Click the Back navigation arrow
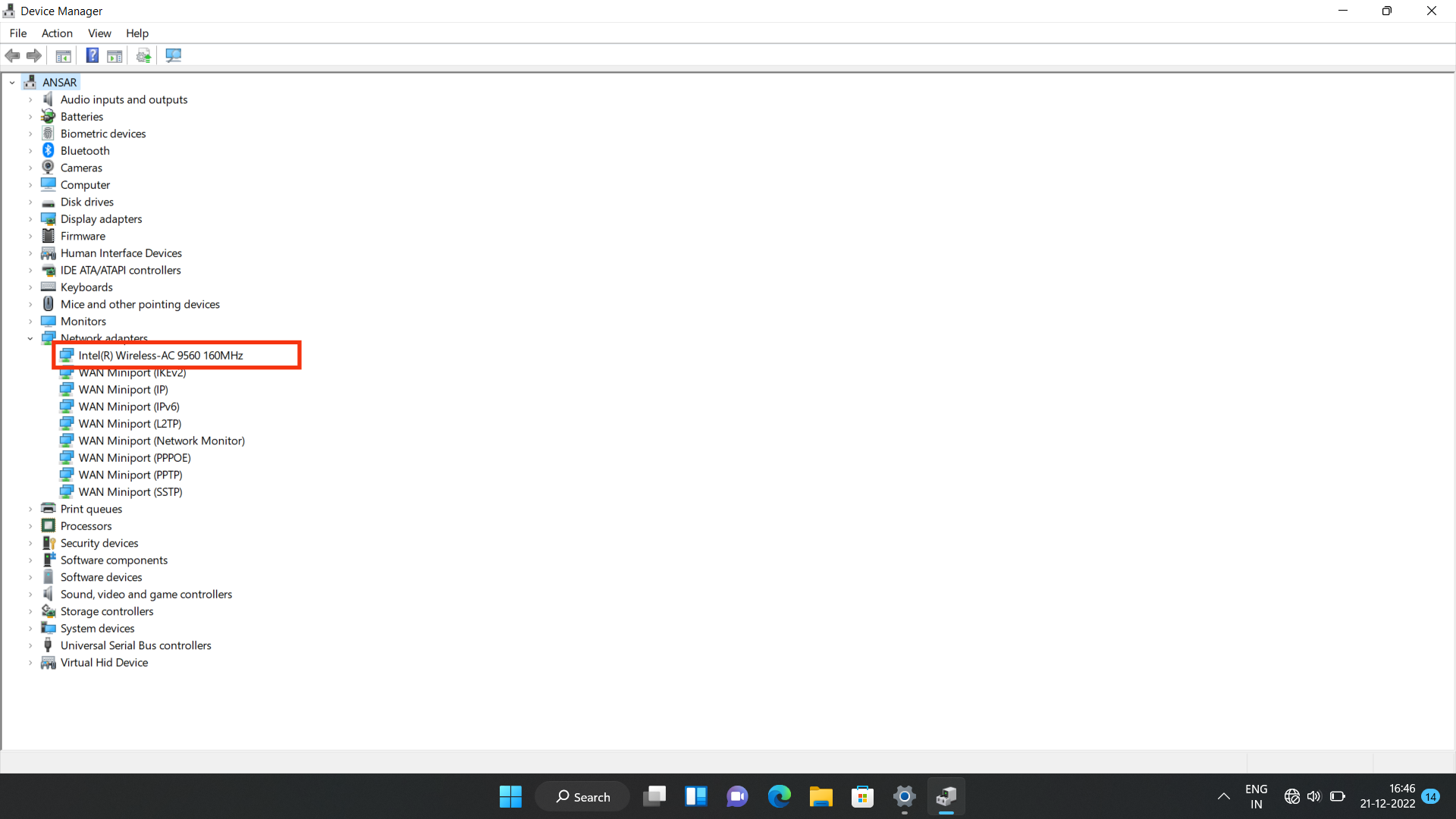1456x819 pixels. pos(12,55)
